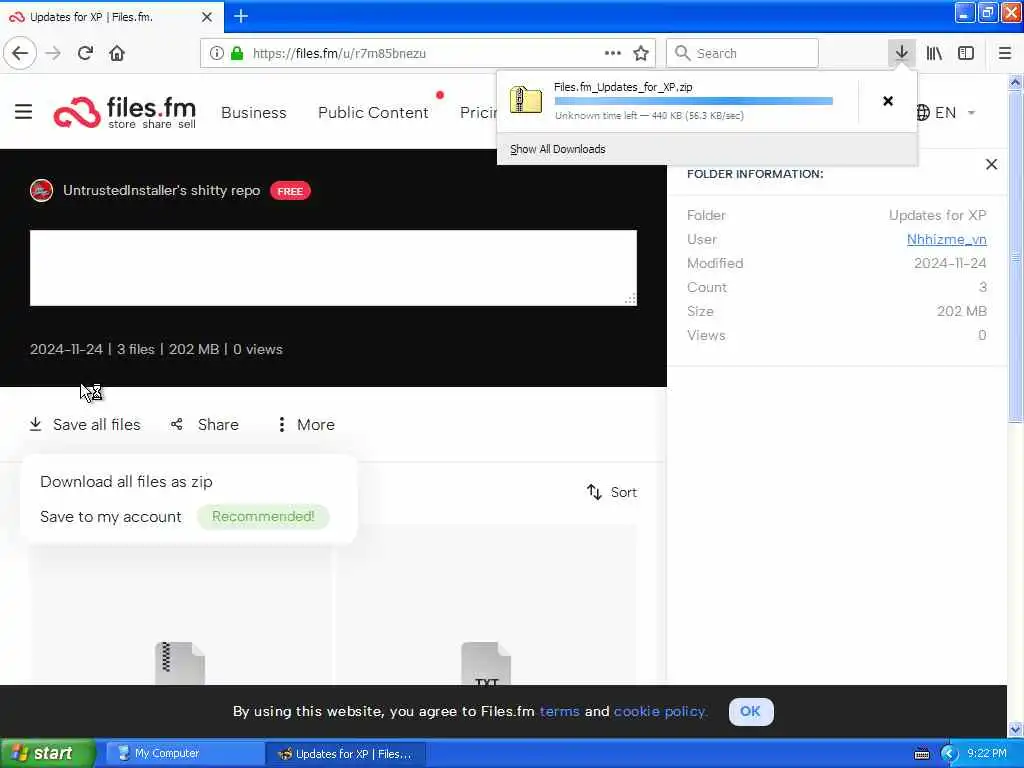Open the downloads toolbar arrow

tap(901, 53)
